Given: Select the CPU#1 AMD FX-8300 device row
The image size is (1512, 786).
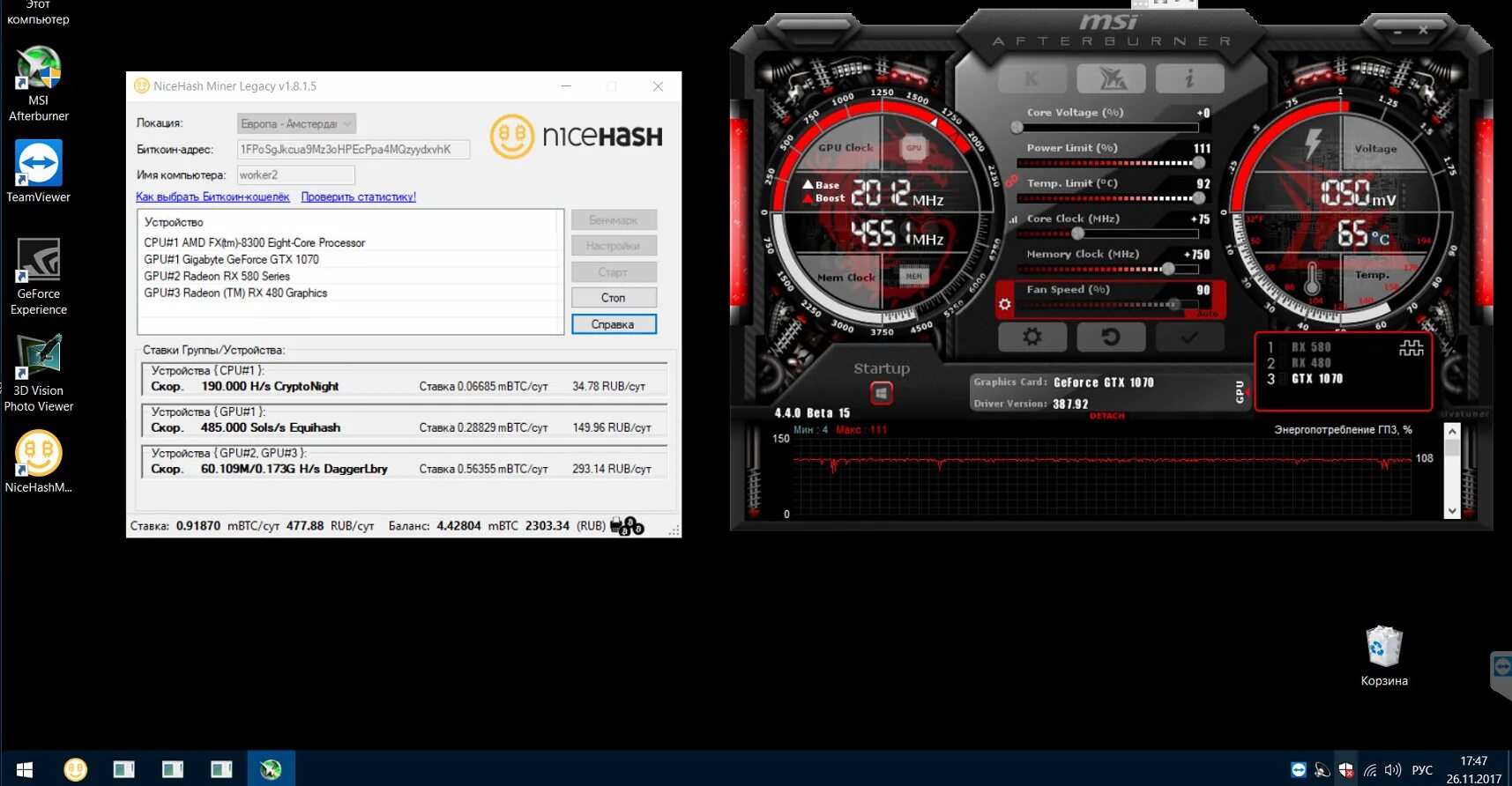Looking at the screenshot, I should pyautogui.click(x=350, y=242).
